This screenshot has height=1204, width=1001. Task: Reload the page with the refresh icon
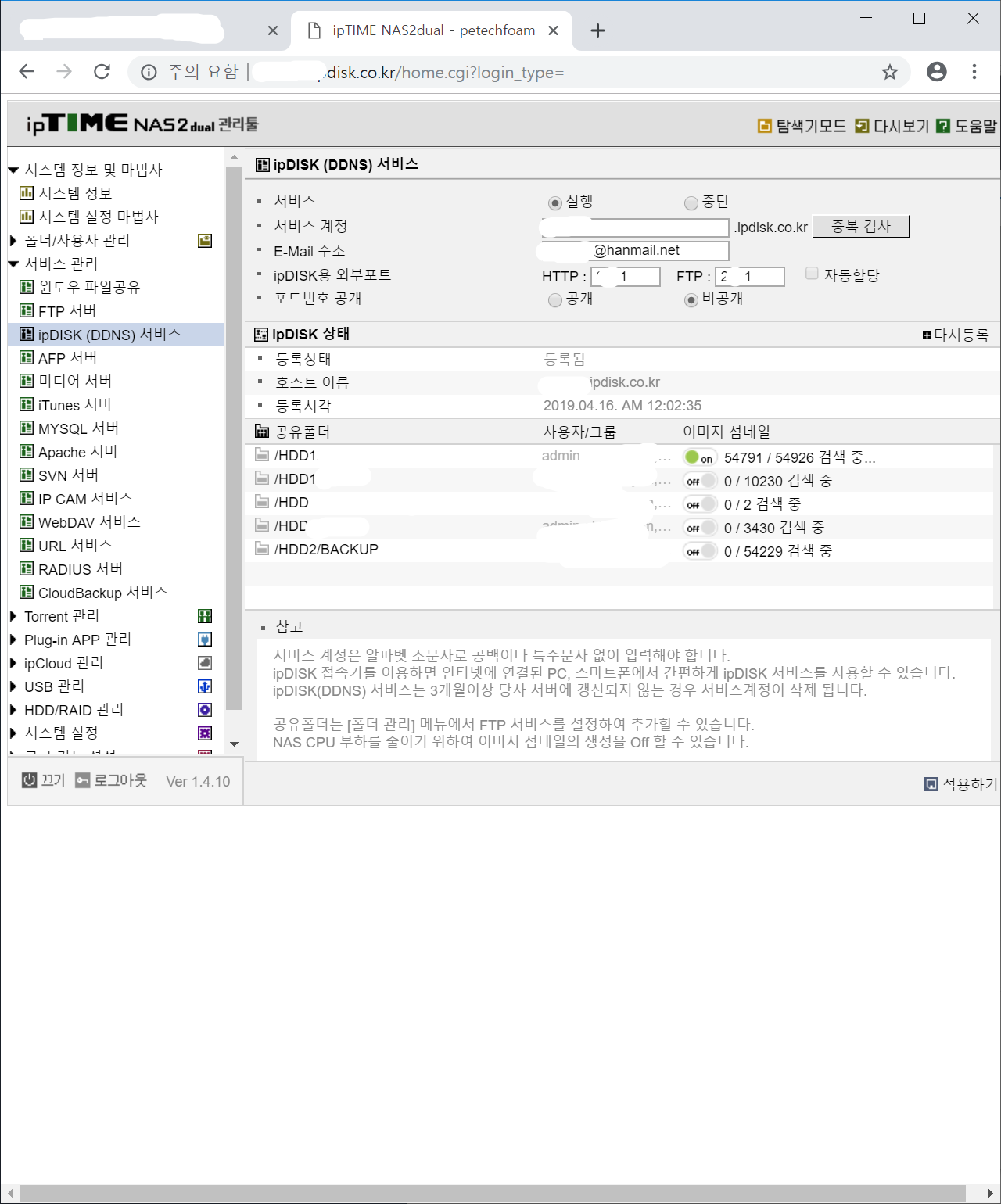pos(102,72)
